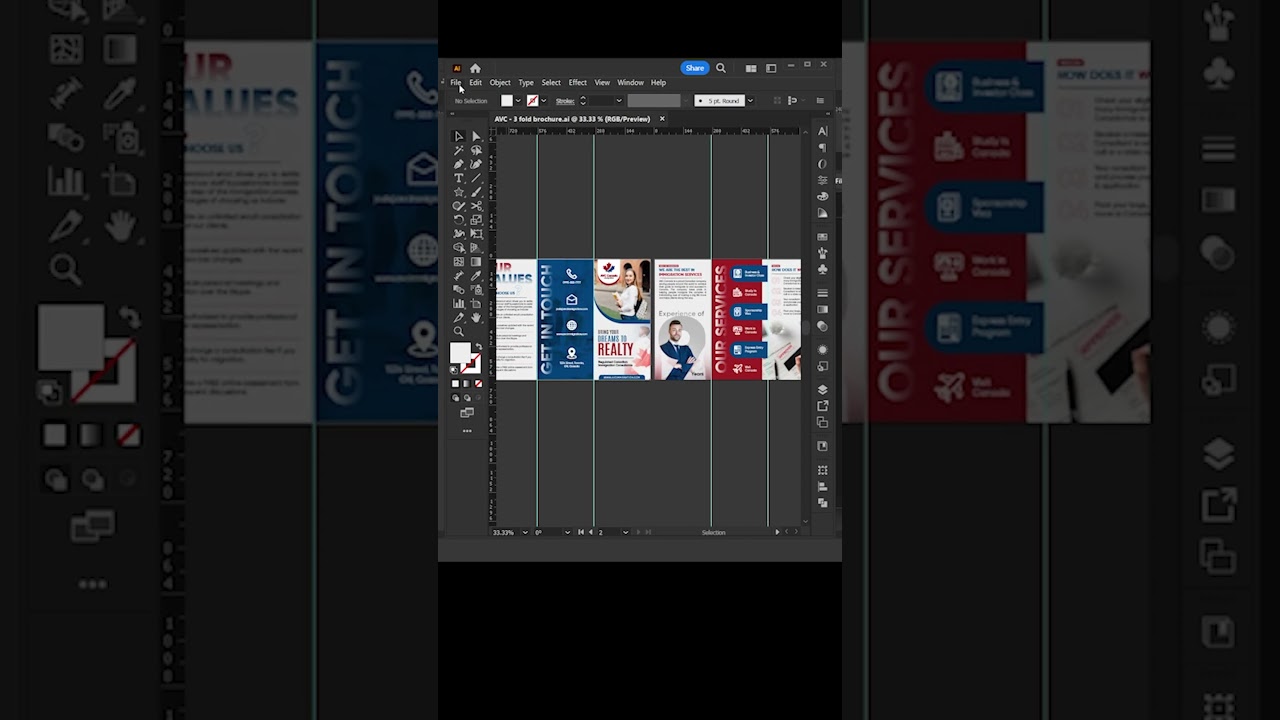Open the Symbols panel club icon
1280x720 pixels.
[x=822, y=269]
